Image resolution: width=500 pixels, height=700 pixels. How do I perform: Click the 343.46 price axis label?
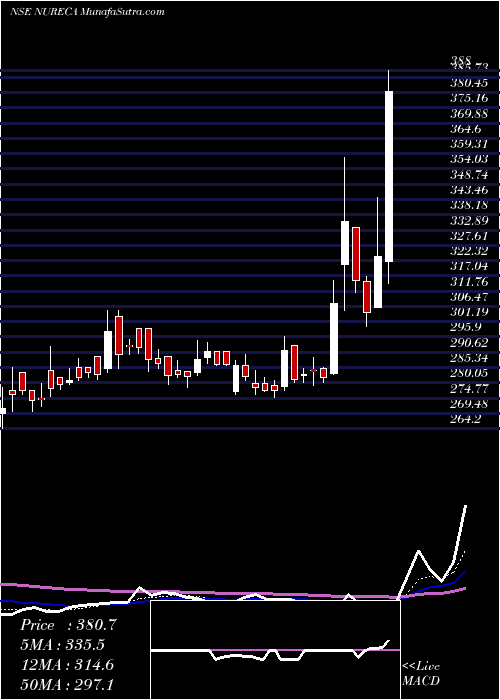click(469, 190)
